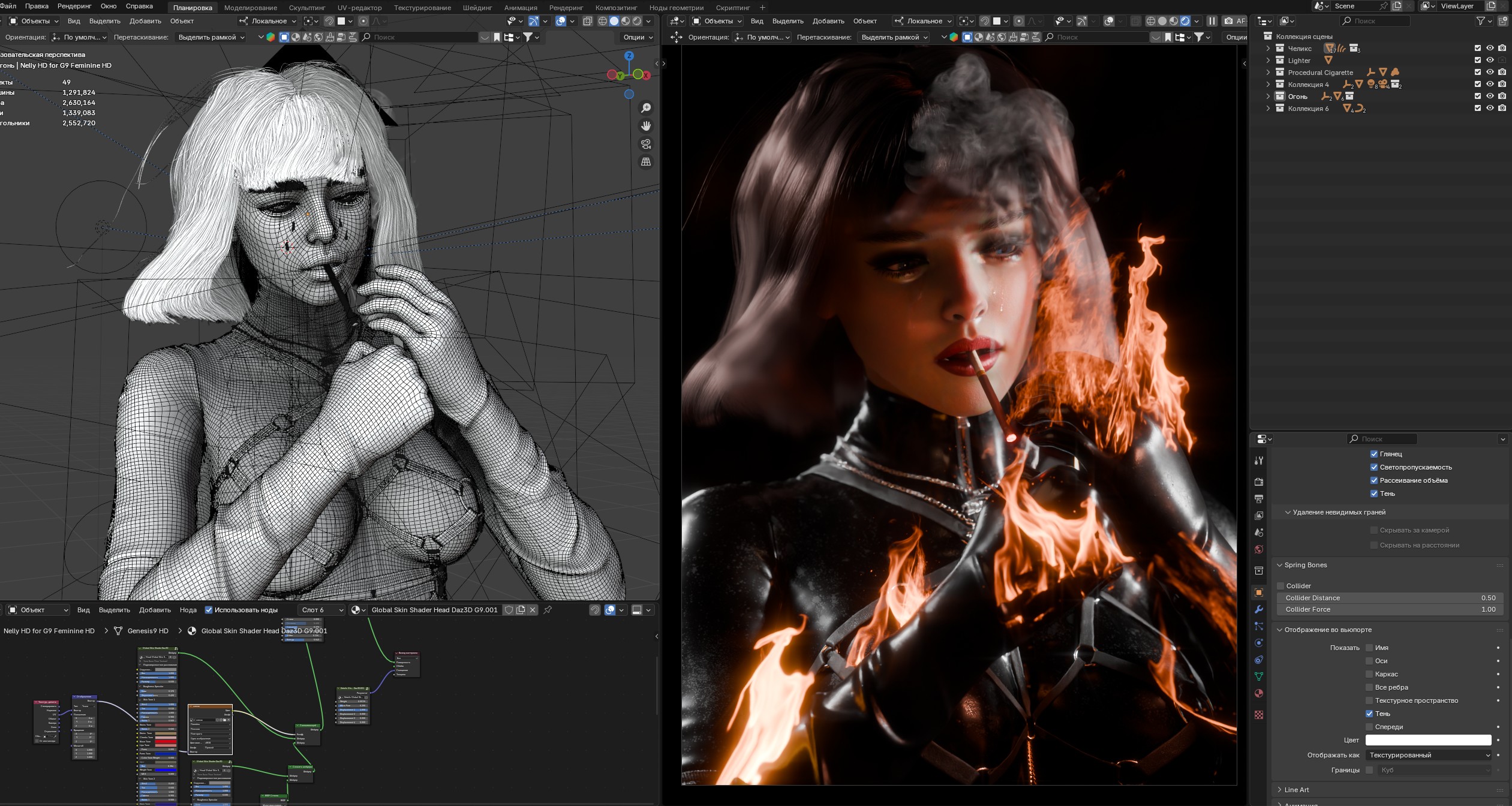Switch to the Скульптинг workspace tab

[x=307, y=8]
